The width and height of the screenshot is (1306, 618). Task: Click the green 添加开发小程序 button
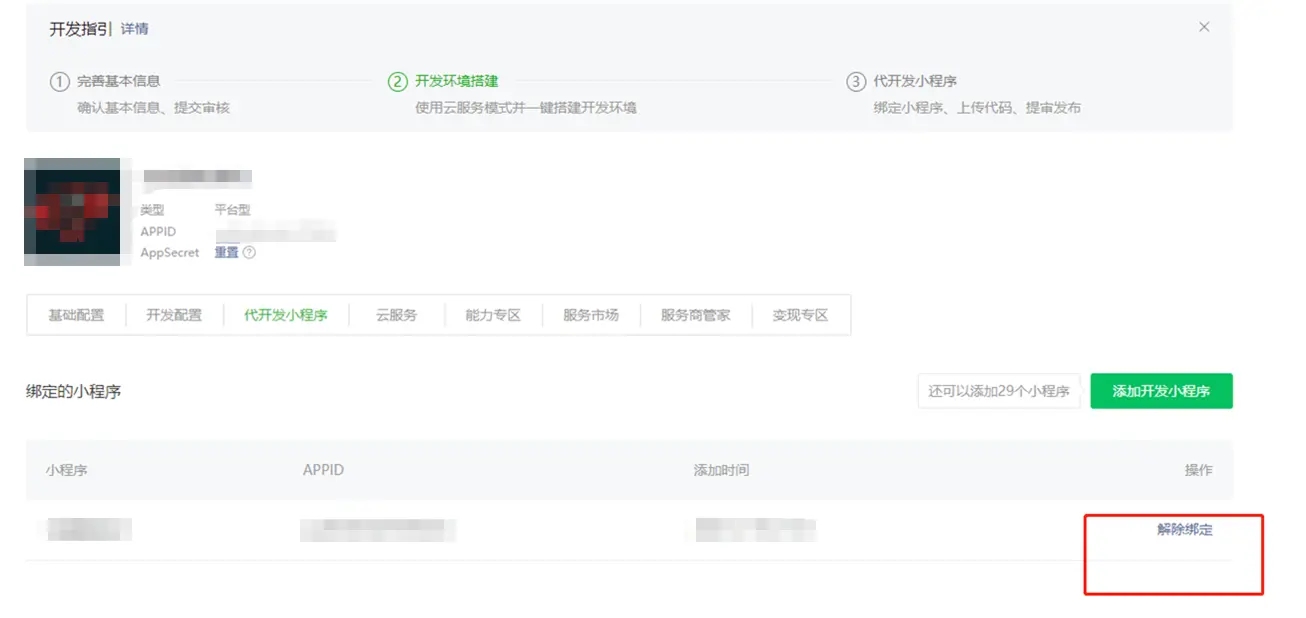pyautogui.click(x=1161, y=391)
